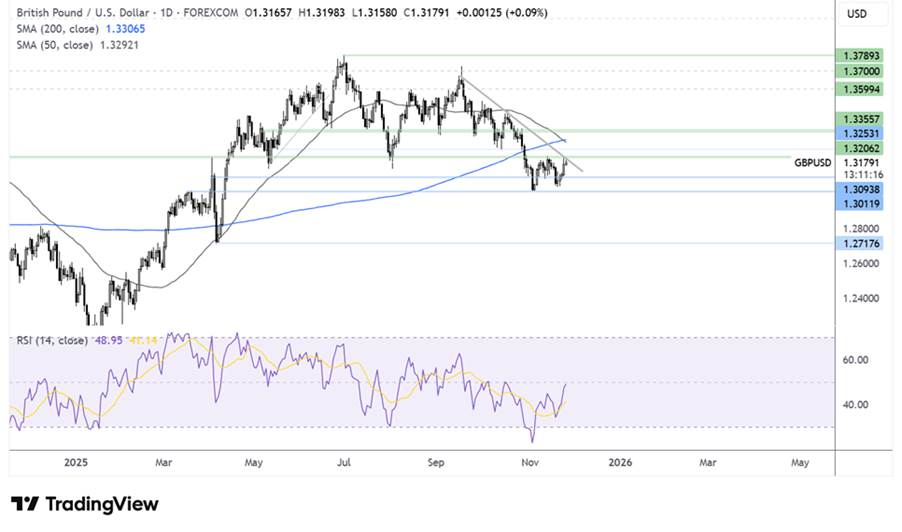Click the 1.32531 price level tag
902x532 pixels.
point(861,132)
